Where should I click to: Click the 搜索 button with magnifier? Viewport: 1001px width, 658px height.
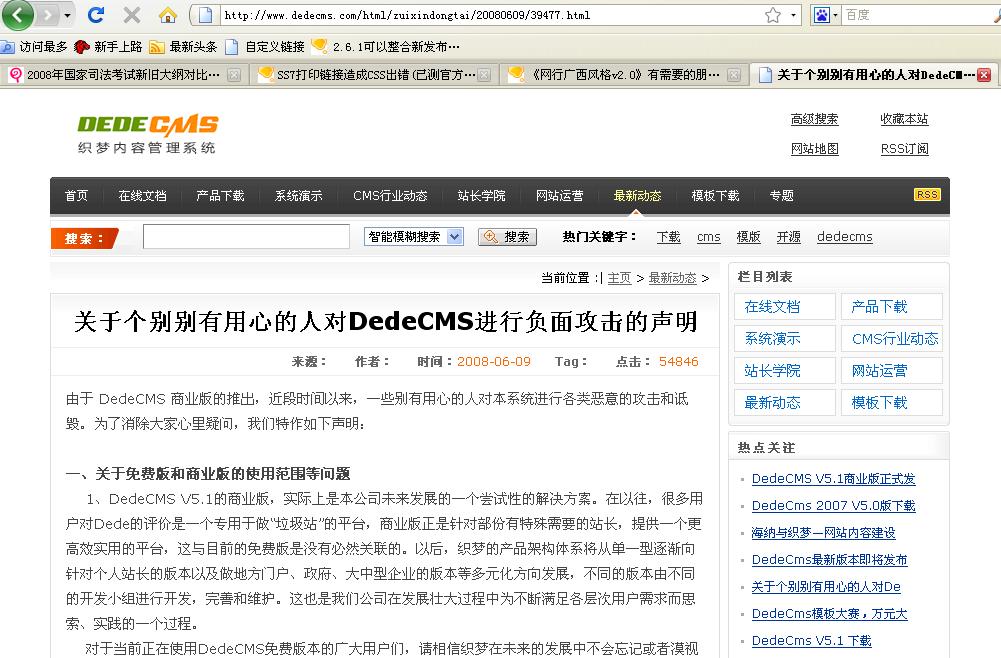click(508, 237)
